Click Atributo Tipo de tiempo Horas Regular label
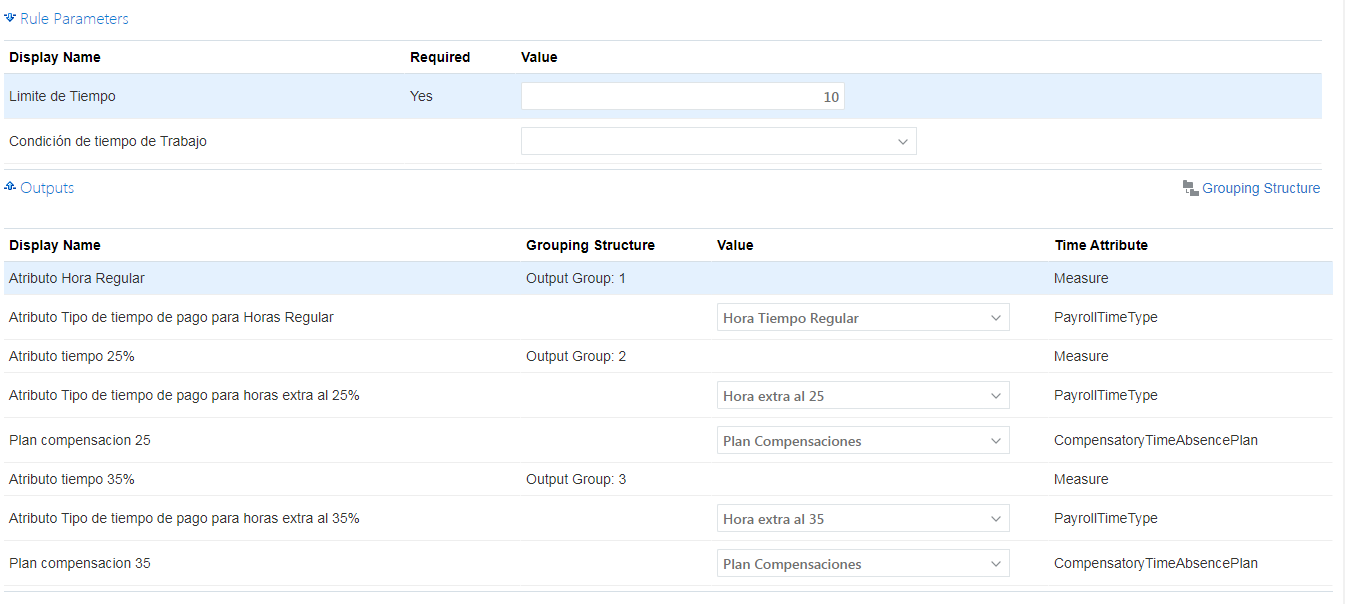This screenshot has width=1345, height=604. (x=171, y=317)
